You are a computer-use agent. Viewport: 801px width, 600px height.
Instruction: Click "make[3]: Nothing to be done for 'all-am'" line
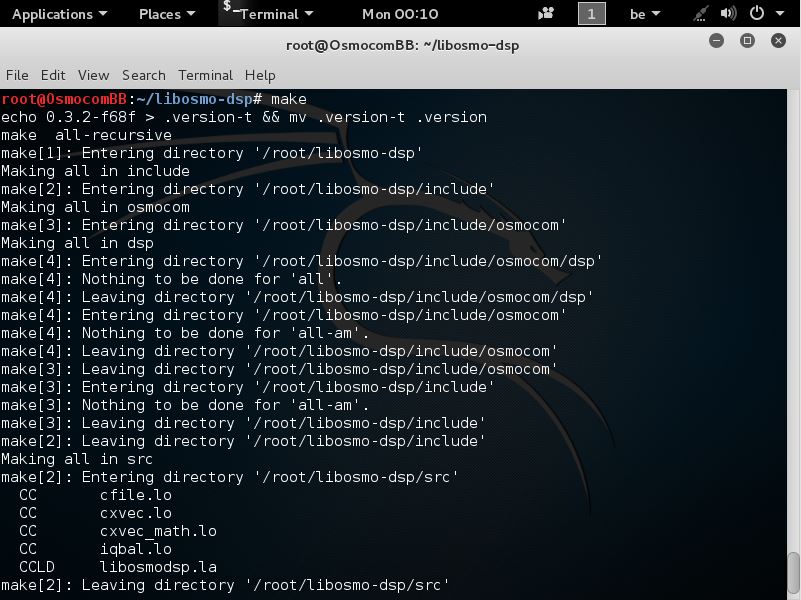(185, 405)
